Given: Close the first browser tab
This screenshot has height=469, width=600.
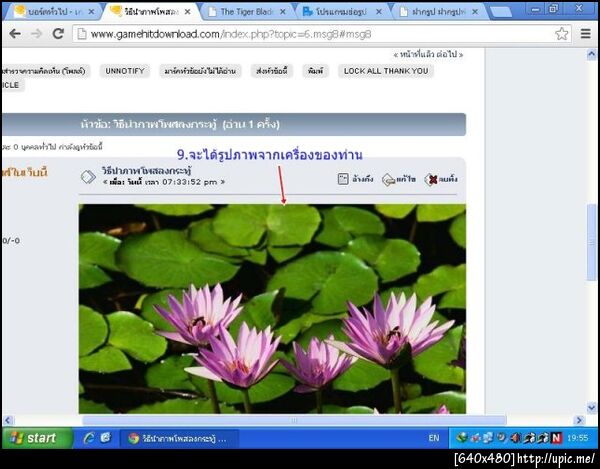Looking at the screenshot, I should click(x=91, y=12).
